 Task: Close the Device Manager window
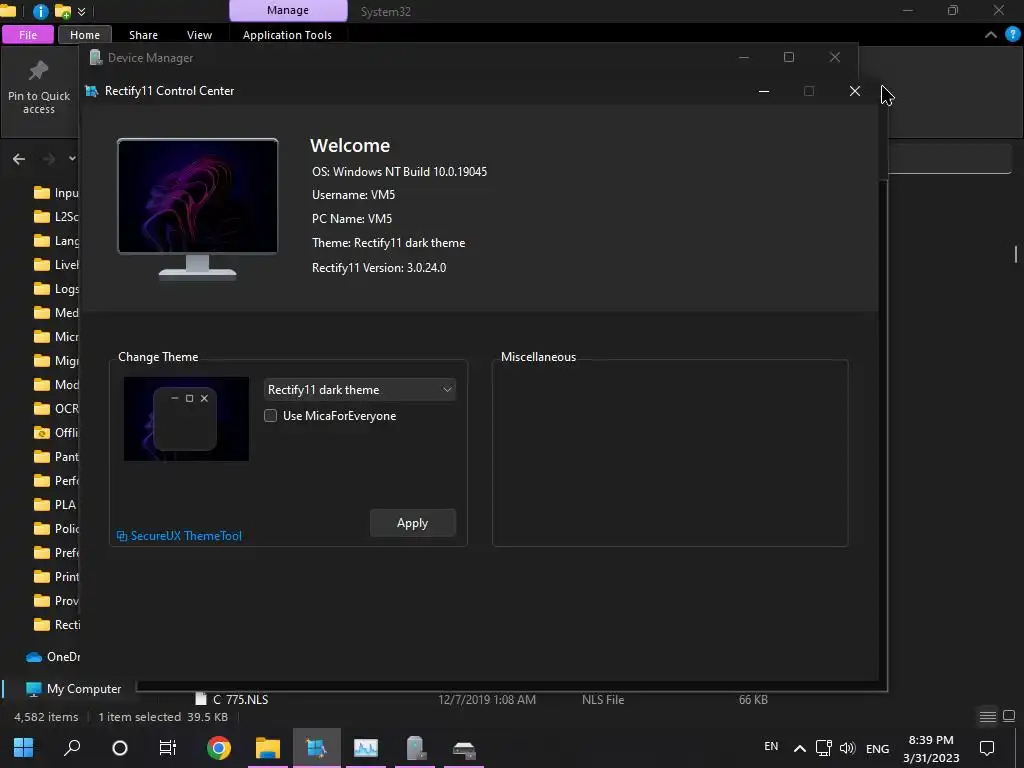click(835, 57)
